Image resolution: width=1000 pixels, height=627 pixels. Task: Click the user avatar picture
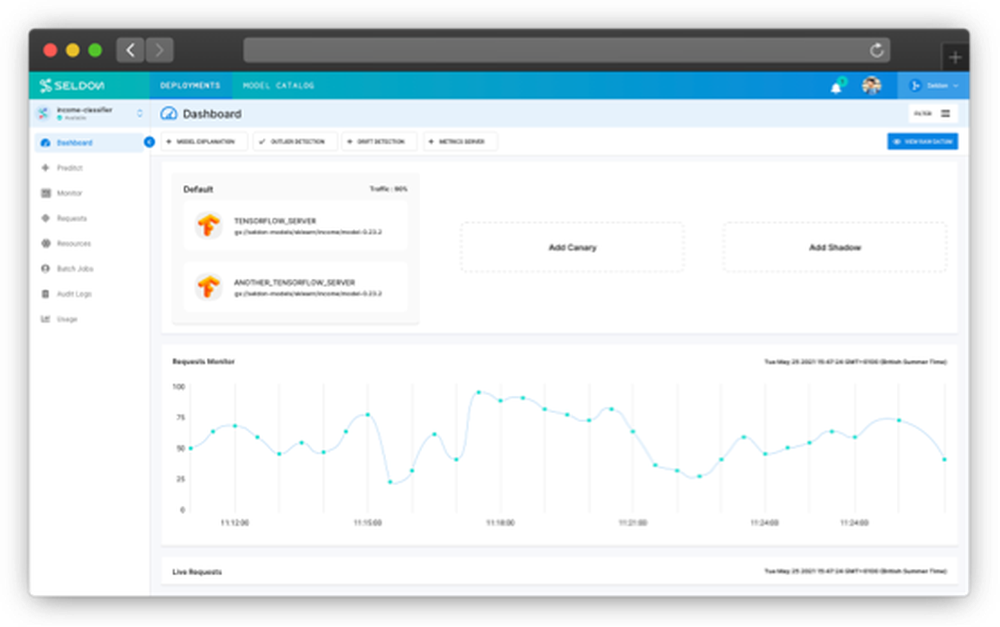tap(871, 85)
